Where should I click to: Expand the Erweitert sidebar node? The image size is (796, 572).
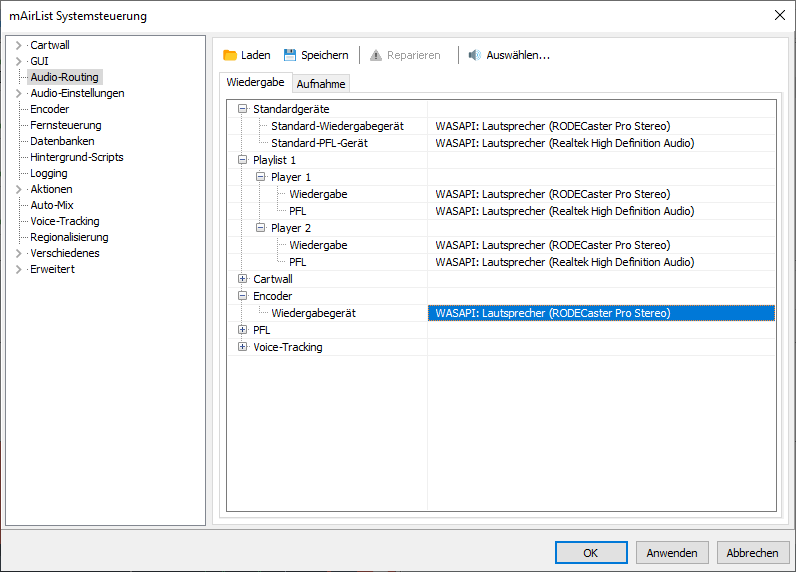19,270
